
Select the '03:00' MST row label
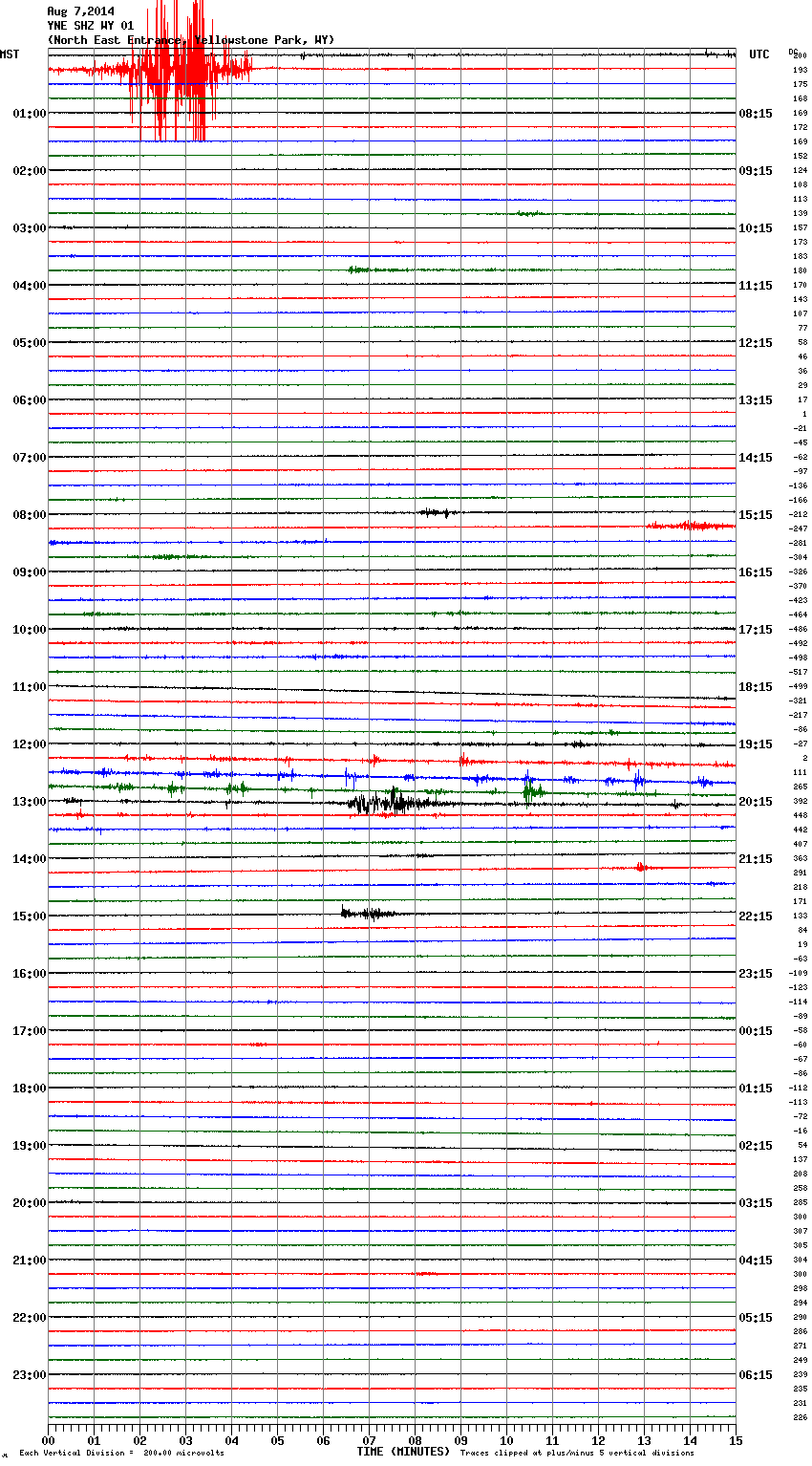point(30,228)
